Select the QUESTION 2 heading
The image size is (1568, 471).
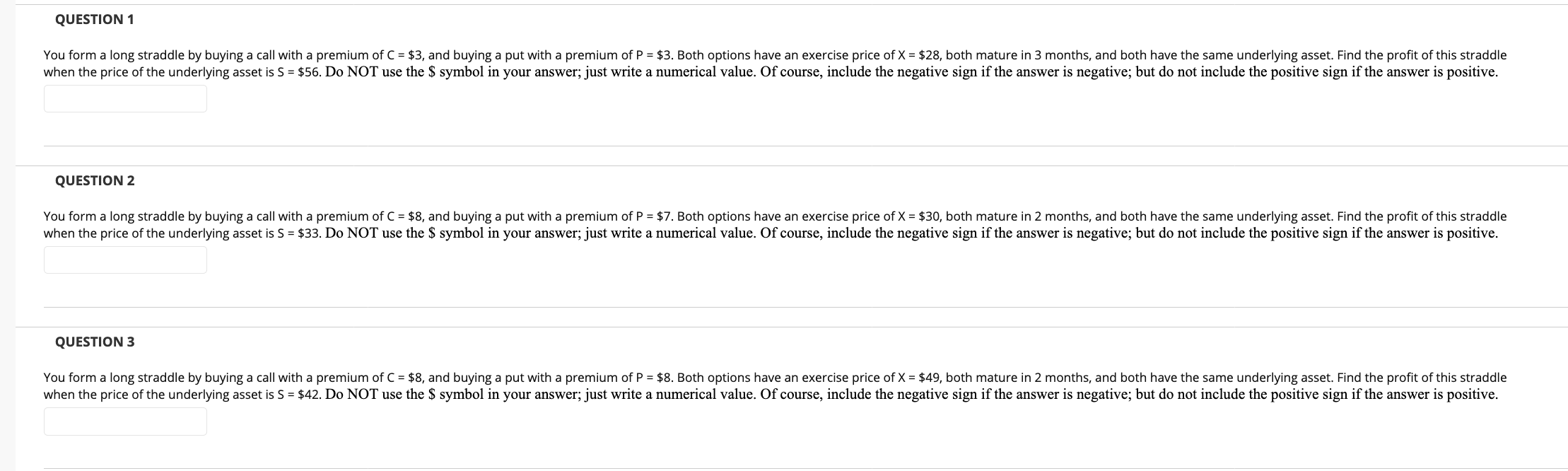click(94, 180)
